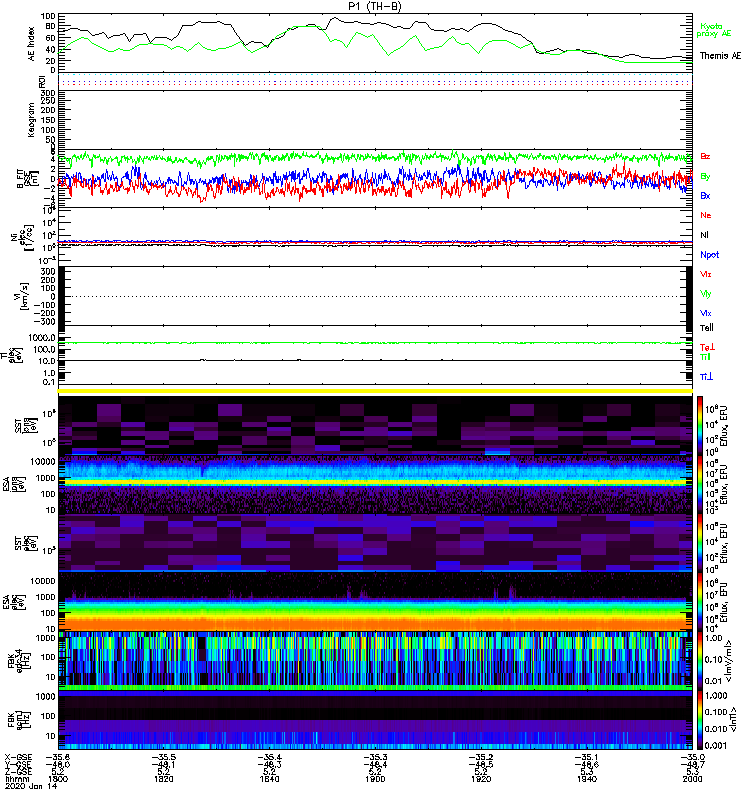Click the red "Bz" legend label
The height and width of the screenshot is (800, 750).
click(705, 156)
